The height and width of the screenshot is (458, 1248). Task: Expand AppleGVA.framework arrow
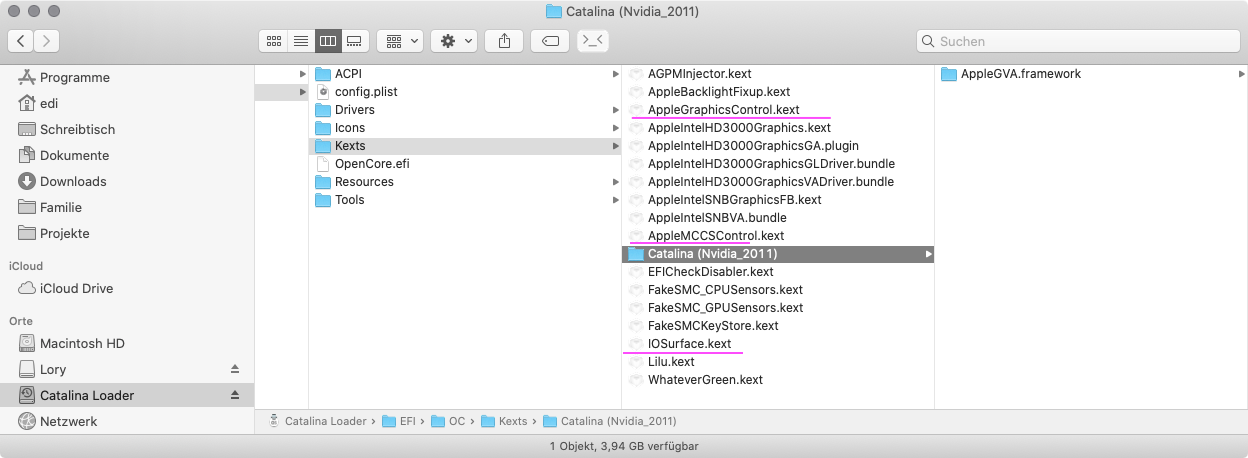[x=1241, y=74]
